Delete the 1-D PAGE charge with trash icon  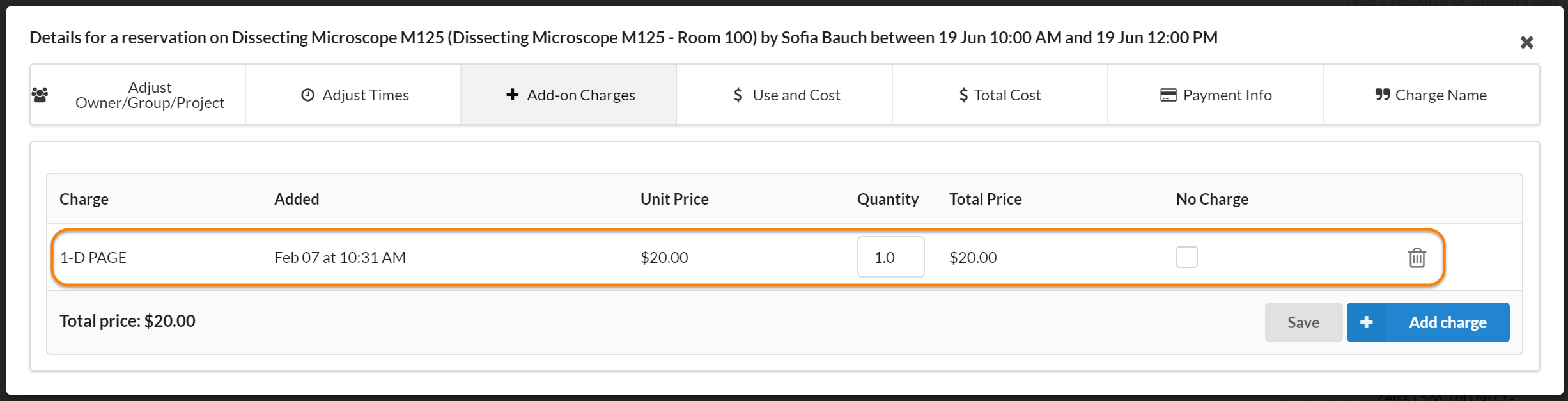pyautogui.click(x=1417, y=258)
